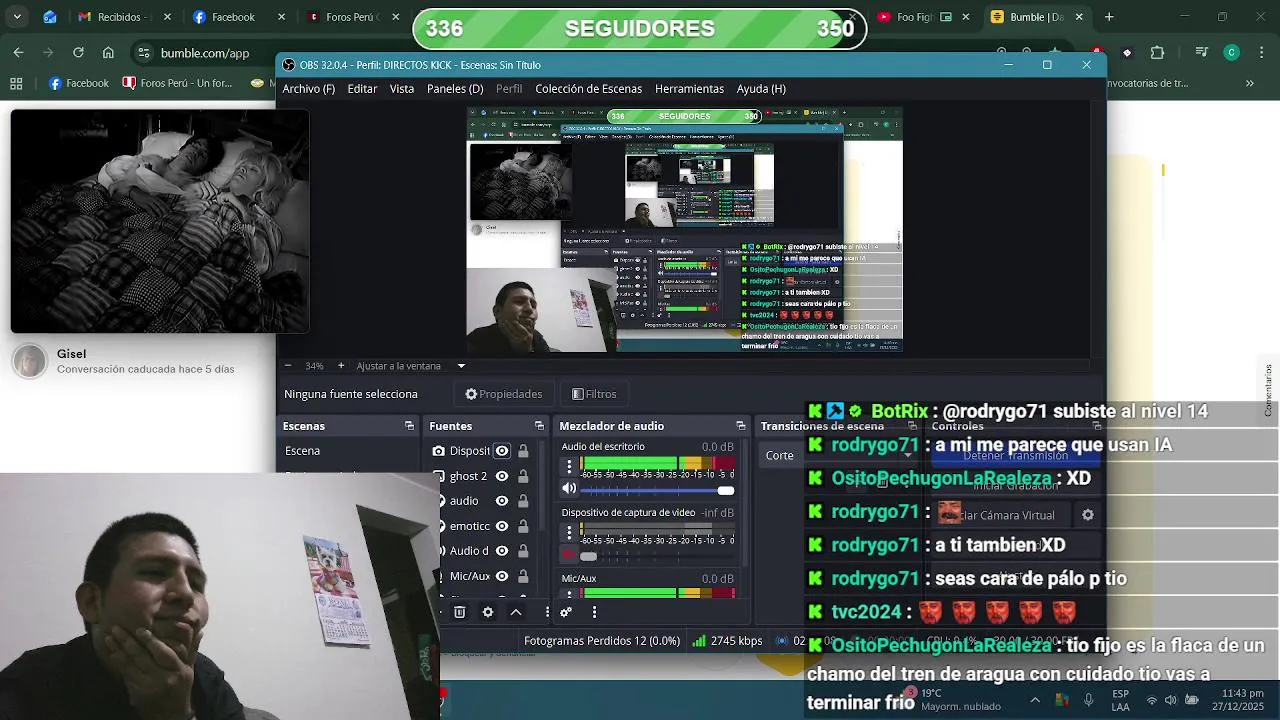Adjust video capture device volume slider
This screenshot has width=1280, height=720.
[657, 556]
